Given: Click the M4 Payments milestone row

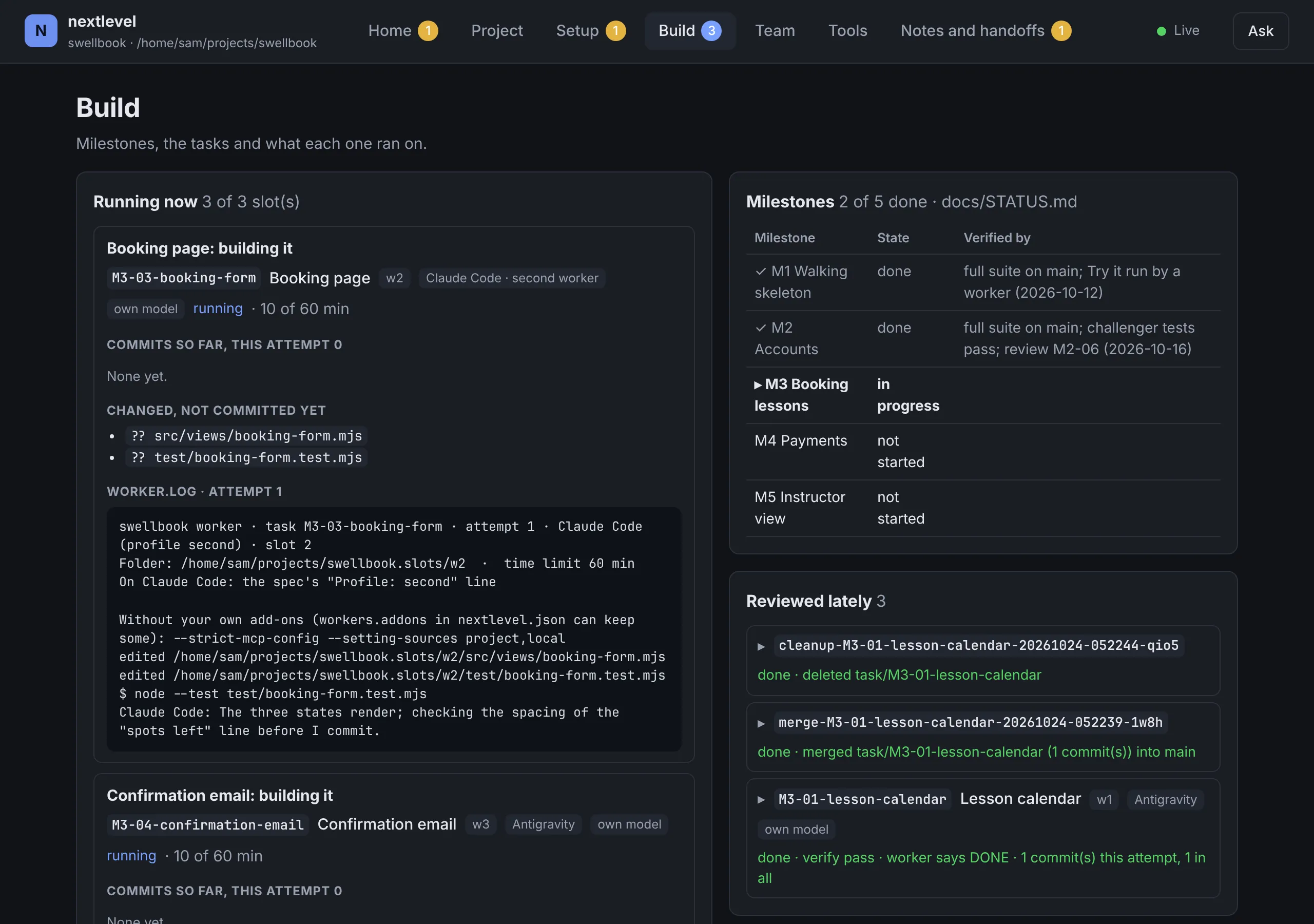Looking at the screenshot, I should point(982,452).
